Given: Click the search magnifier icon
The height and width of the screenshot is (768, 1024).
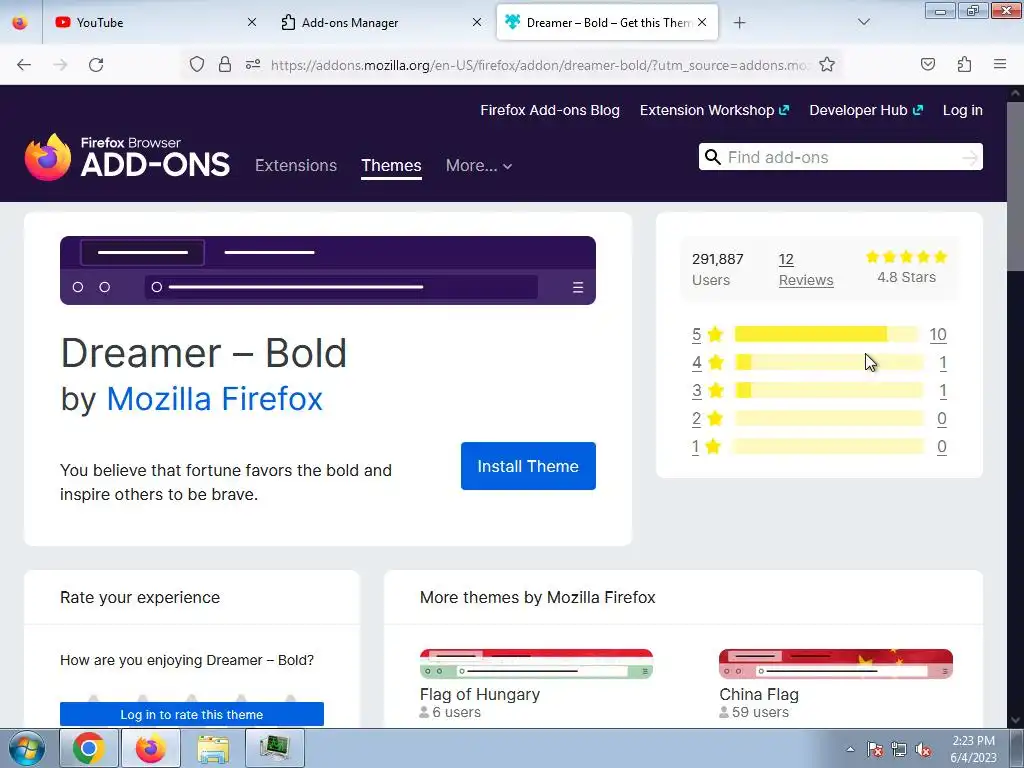Looking at the screenshot, I should [x=713, y=157].
